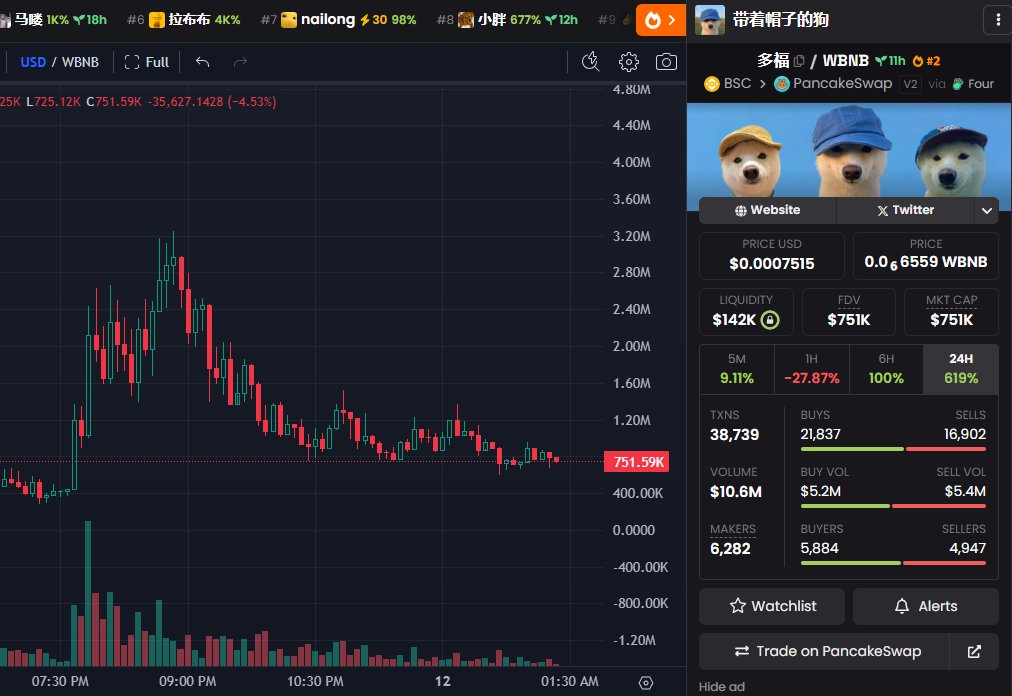Expand the social links chevron beside Twitter
The image size is (1012, 696).
click(x=987, y=210)
